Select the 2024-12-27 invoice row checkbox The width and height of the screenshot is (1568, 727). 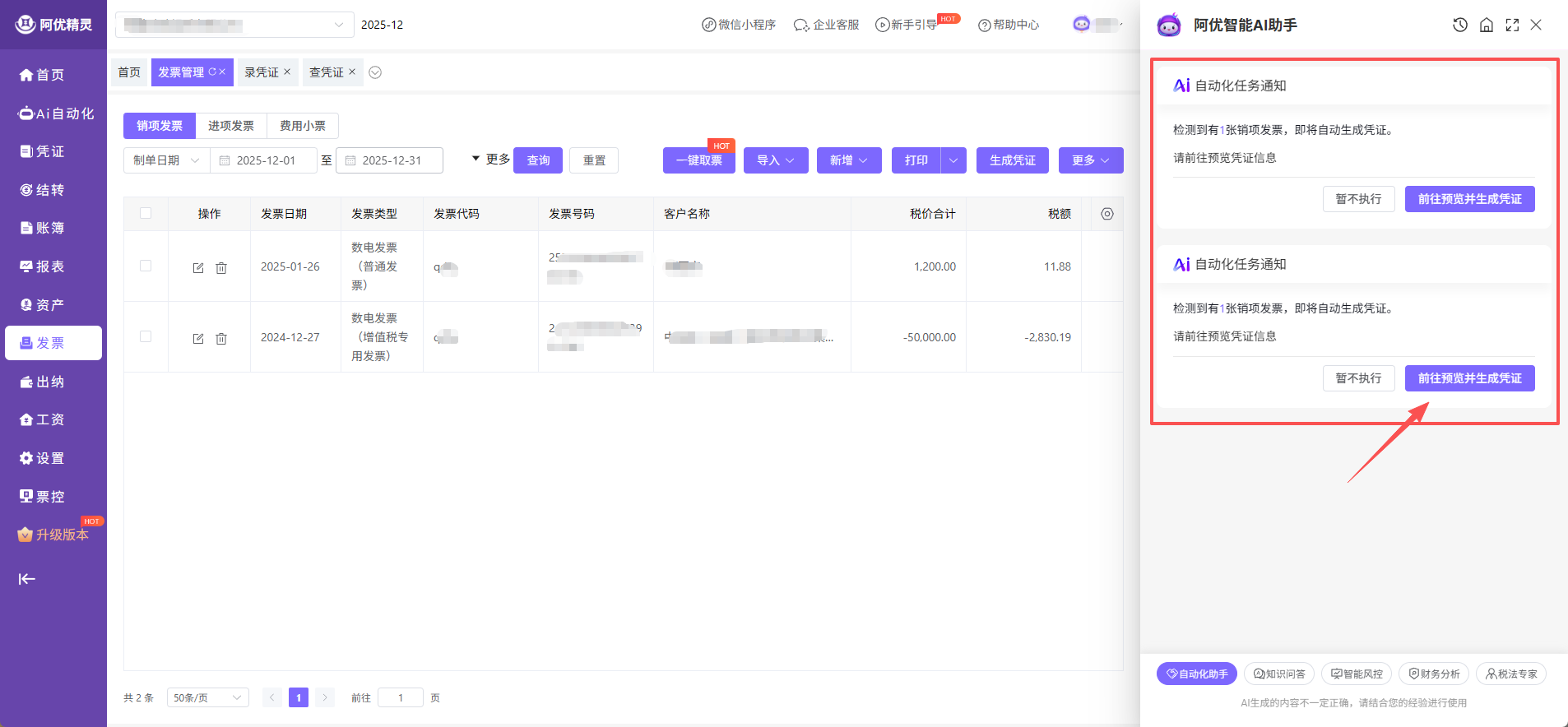(x=146, y=336)
